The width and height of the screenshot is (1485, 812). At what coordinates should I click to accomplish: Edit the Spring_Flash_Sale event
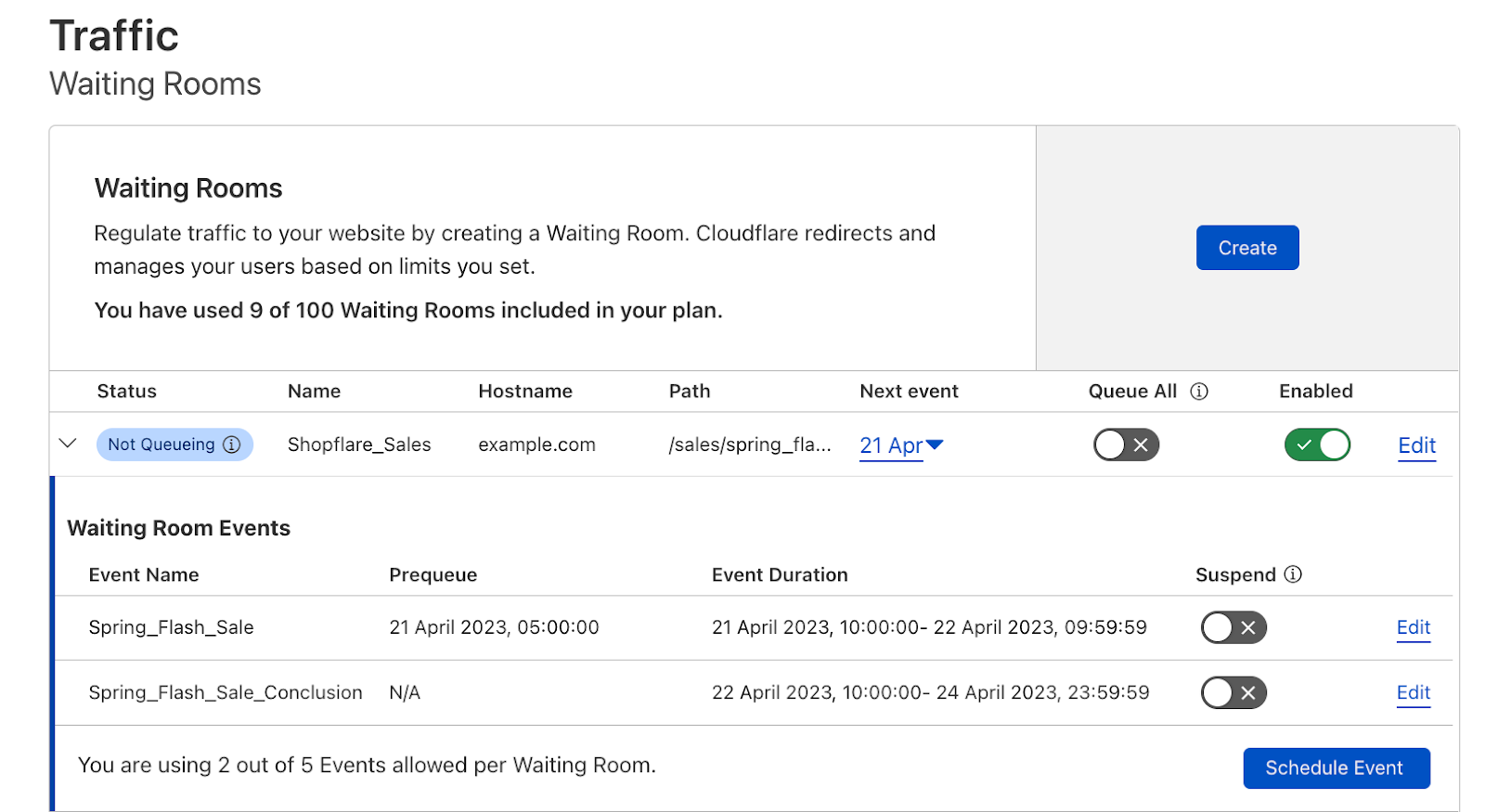click(x=1414, y=627)
